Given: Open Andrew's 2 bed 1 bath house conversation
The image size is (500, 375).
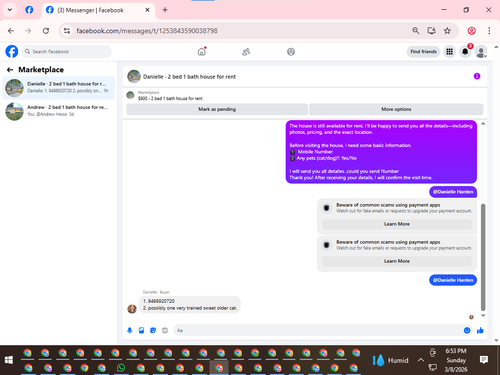Looking at the screenshot, I should [x=59, y=111].
